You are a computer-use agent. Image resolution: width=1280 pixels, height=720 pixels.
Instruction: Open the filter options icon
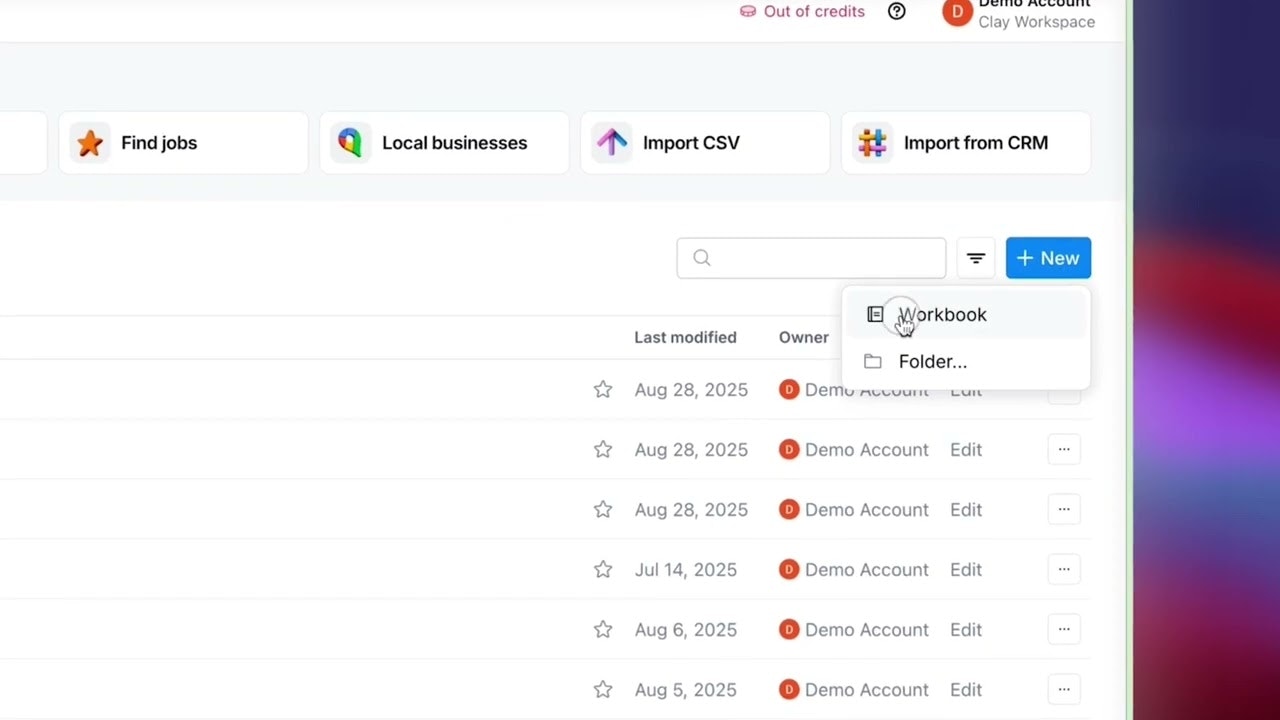tap(976, 258)
